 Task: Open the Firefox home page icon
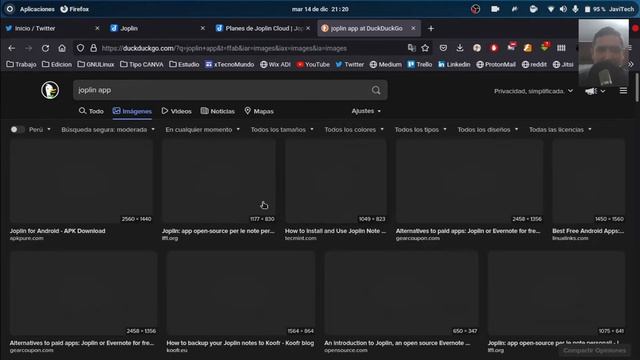click(x=62, y=48)
